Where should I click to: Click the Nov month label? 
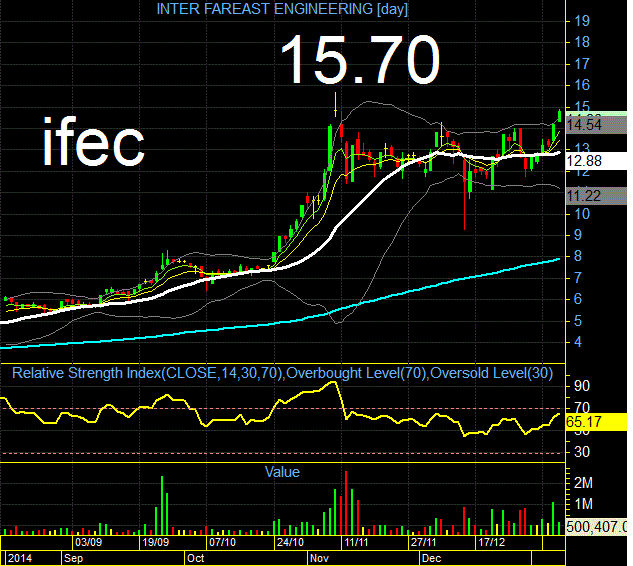coord(319,558)
